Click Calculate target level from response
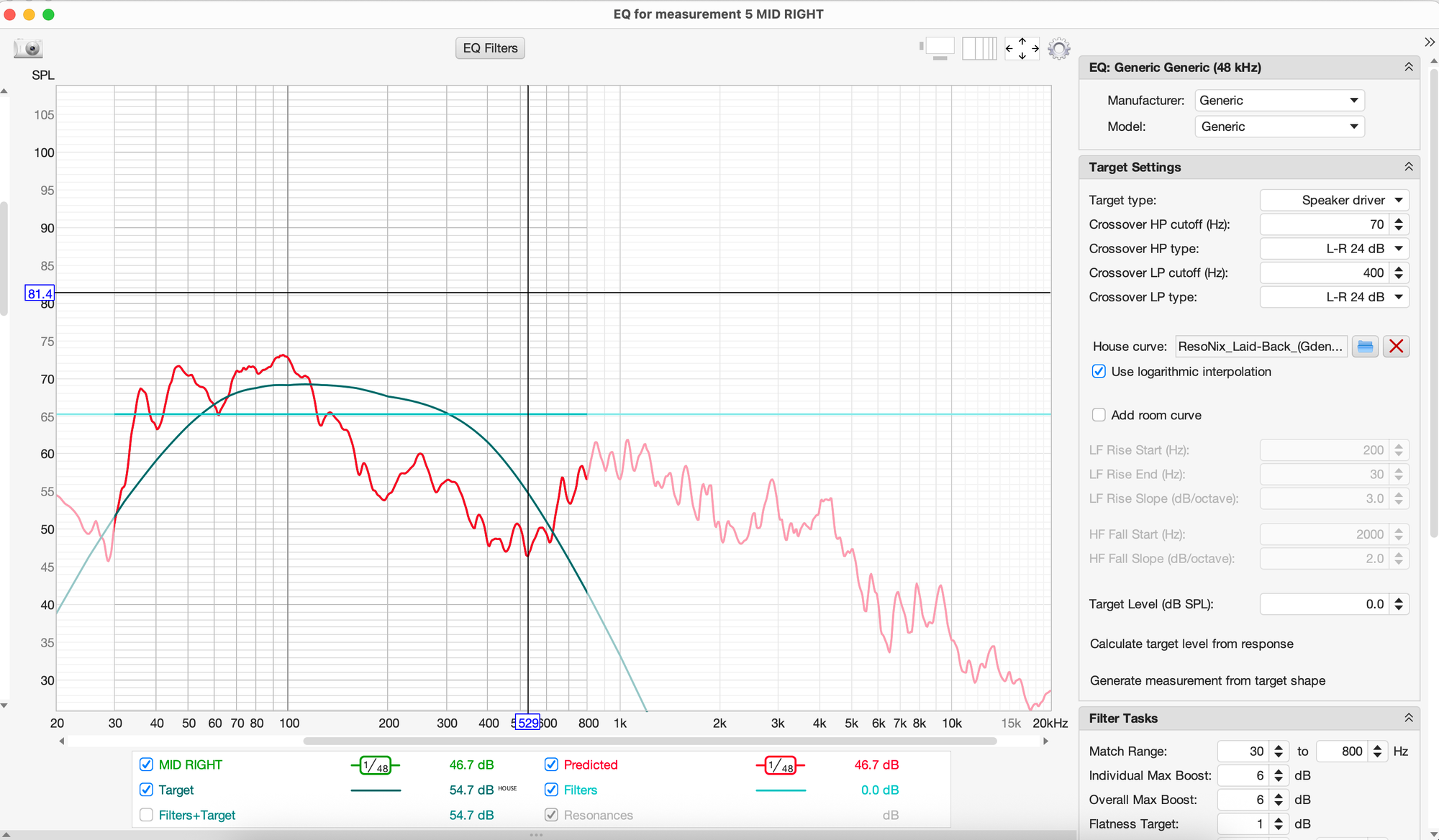 coord(1191,644)
